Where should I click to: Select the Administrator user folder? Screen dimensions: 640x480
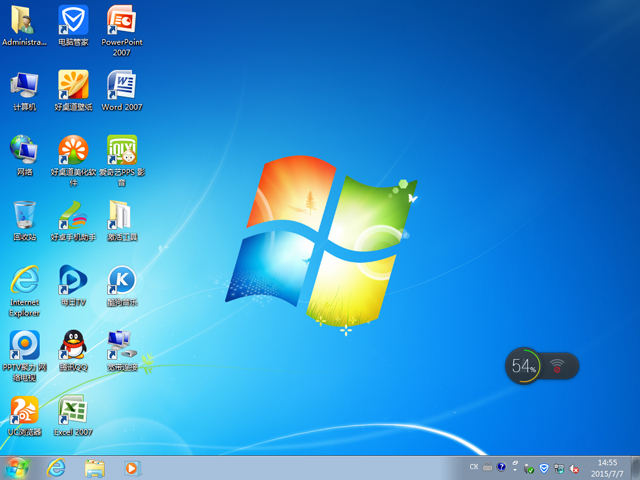24,20
